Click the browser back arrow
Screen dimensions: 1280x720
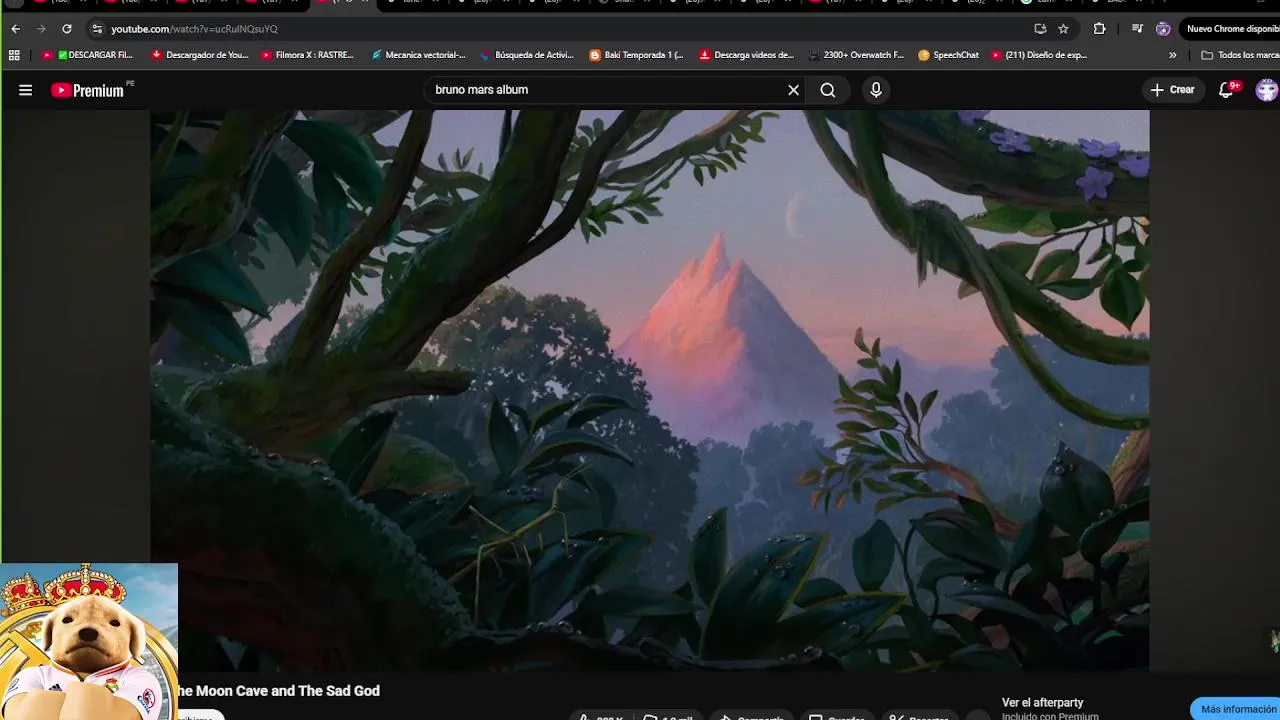click(15, 29)
